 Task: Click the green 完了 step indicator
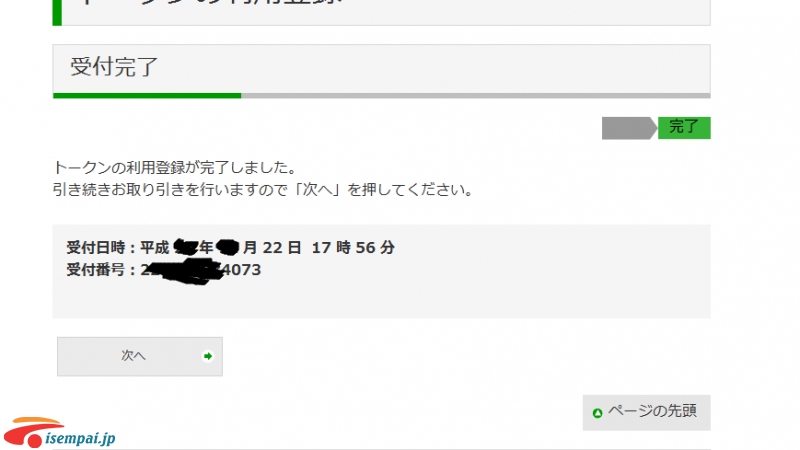click(684, 128)
